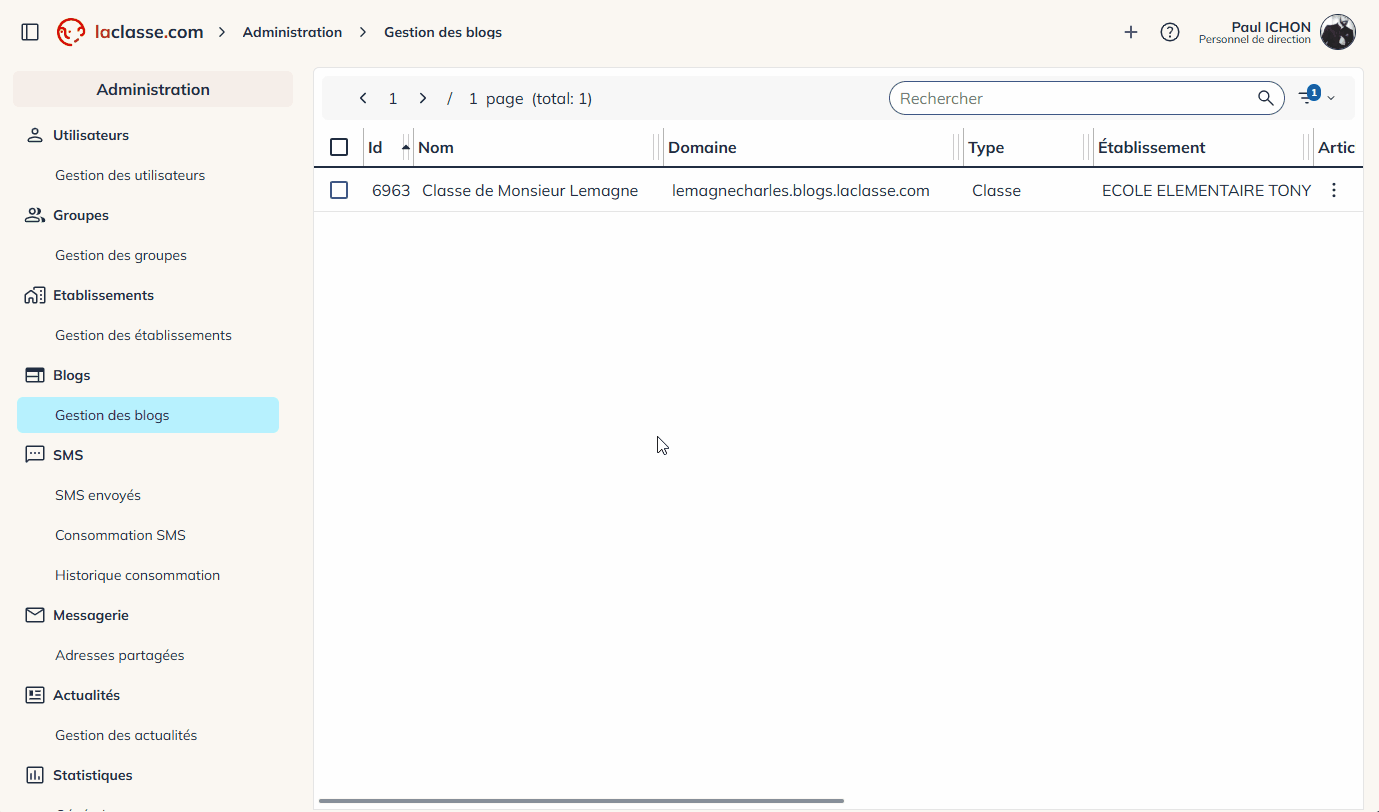Select the checkbox for blog 6963
1379x812 pixels.
point(339,190)
